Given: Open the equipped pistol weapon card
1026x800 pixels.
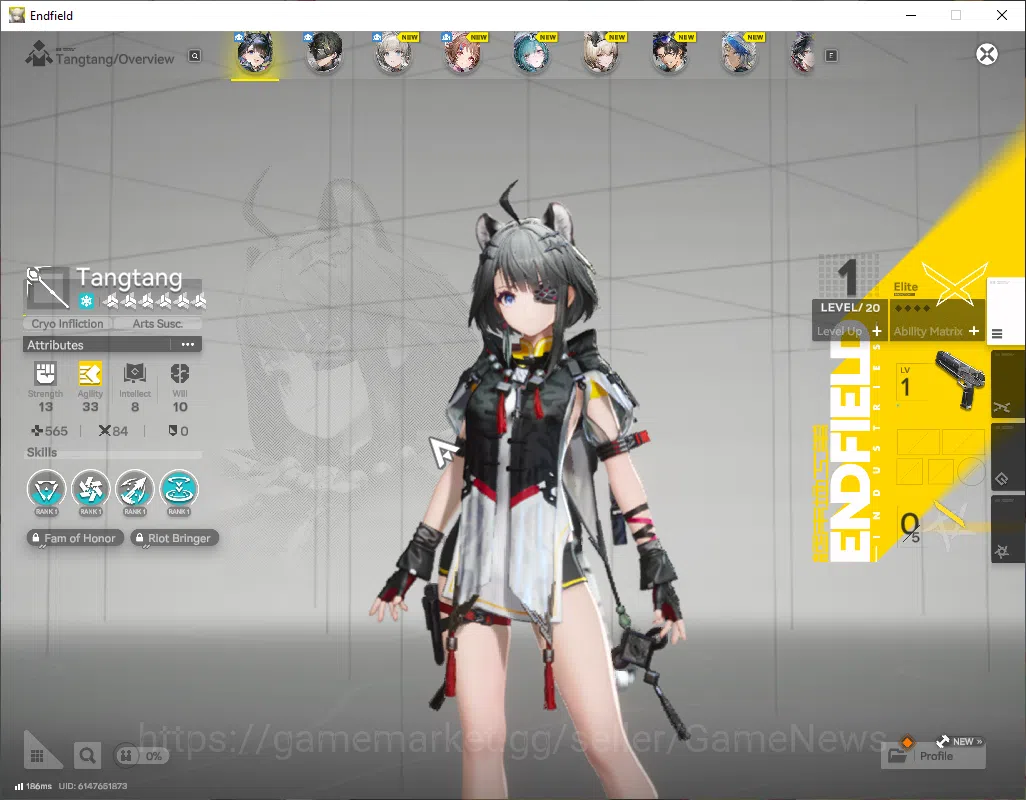Looking at the screenshot, I should click(940, 383).
